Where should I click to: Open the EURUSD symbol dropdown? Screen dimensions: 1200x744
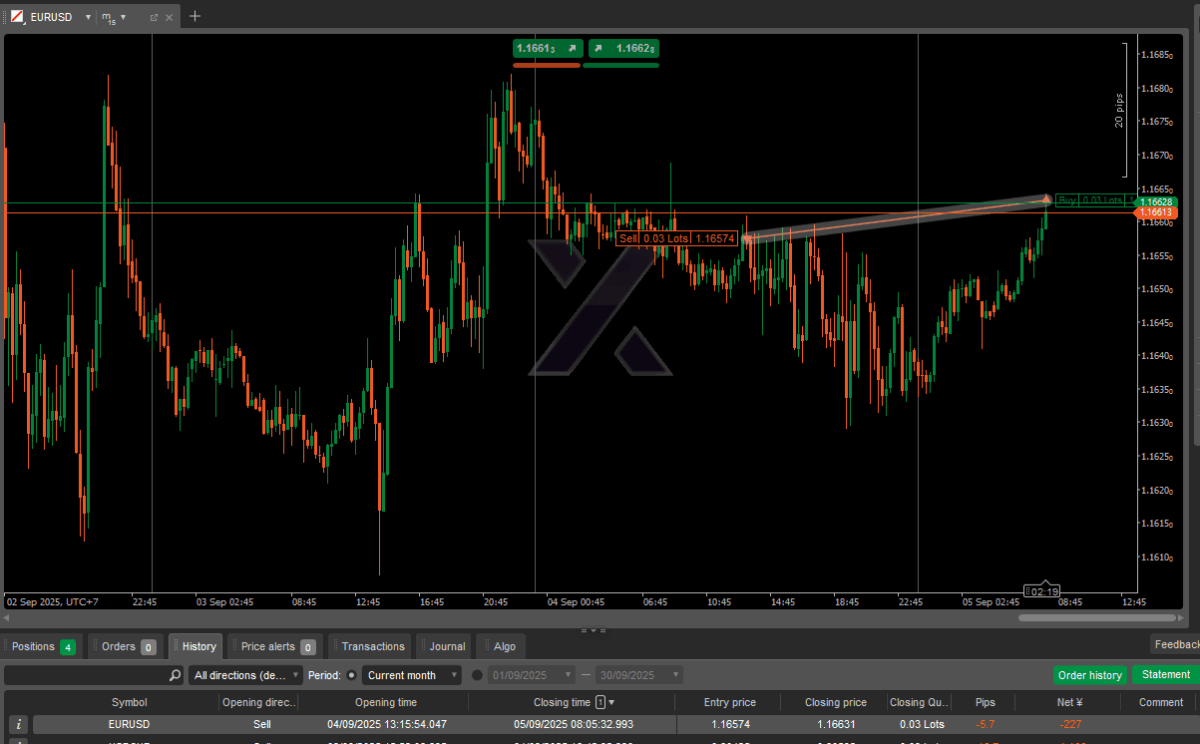click(88, 17)
